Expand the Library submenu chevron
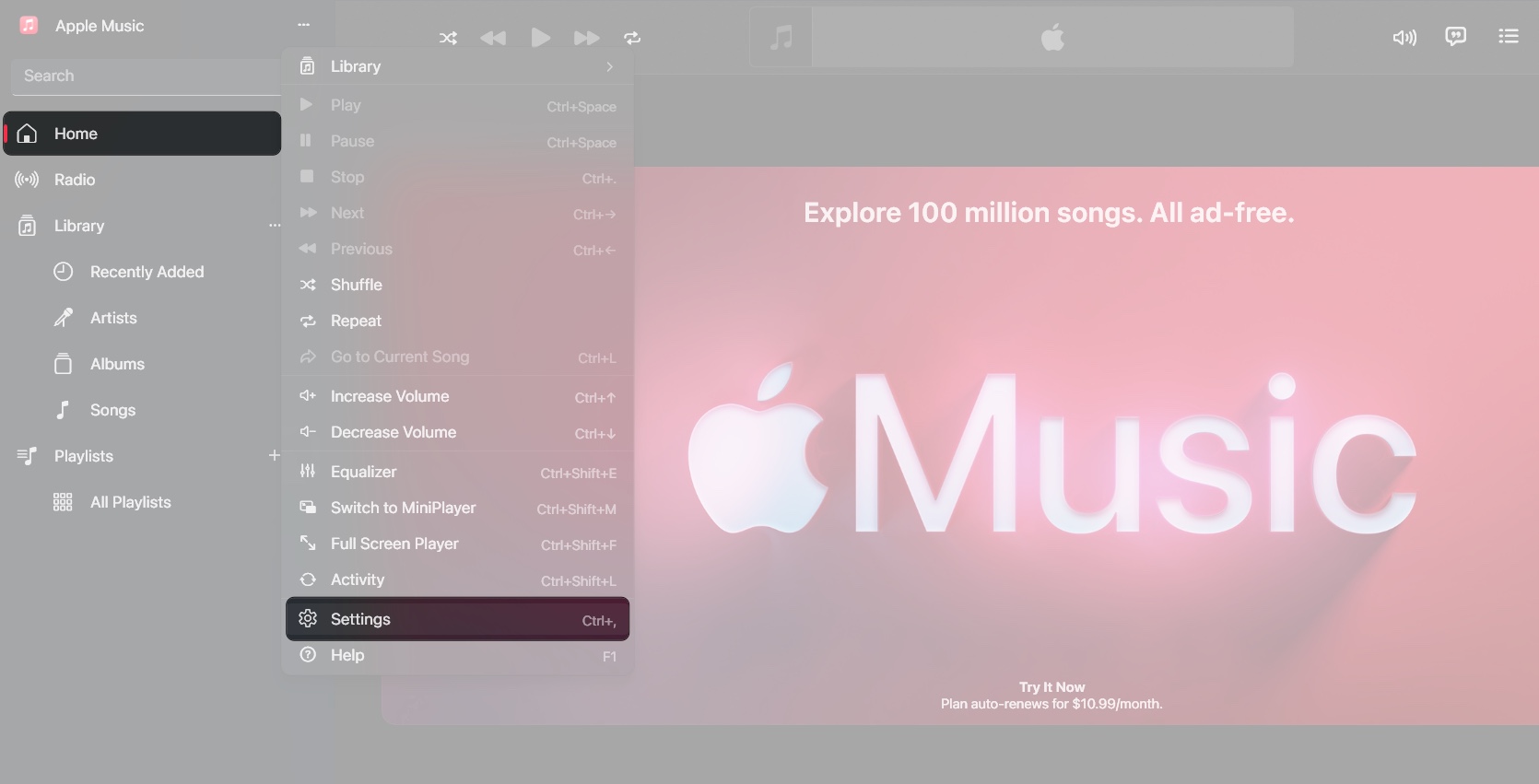This screenshot has height=784, width=1539. pyautogui.click(x=609, y=66)
